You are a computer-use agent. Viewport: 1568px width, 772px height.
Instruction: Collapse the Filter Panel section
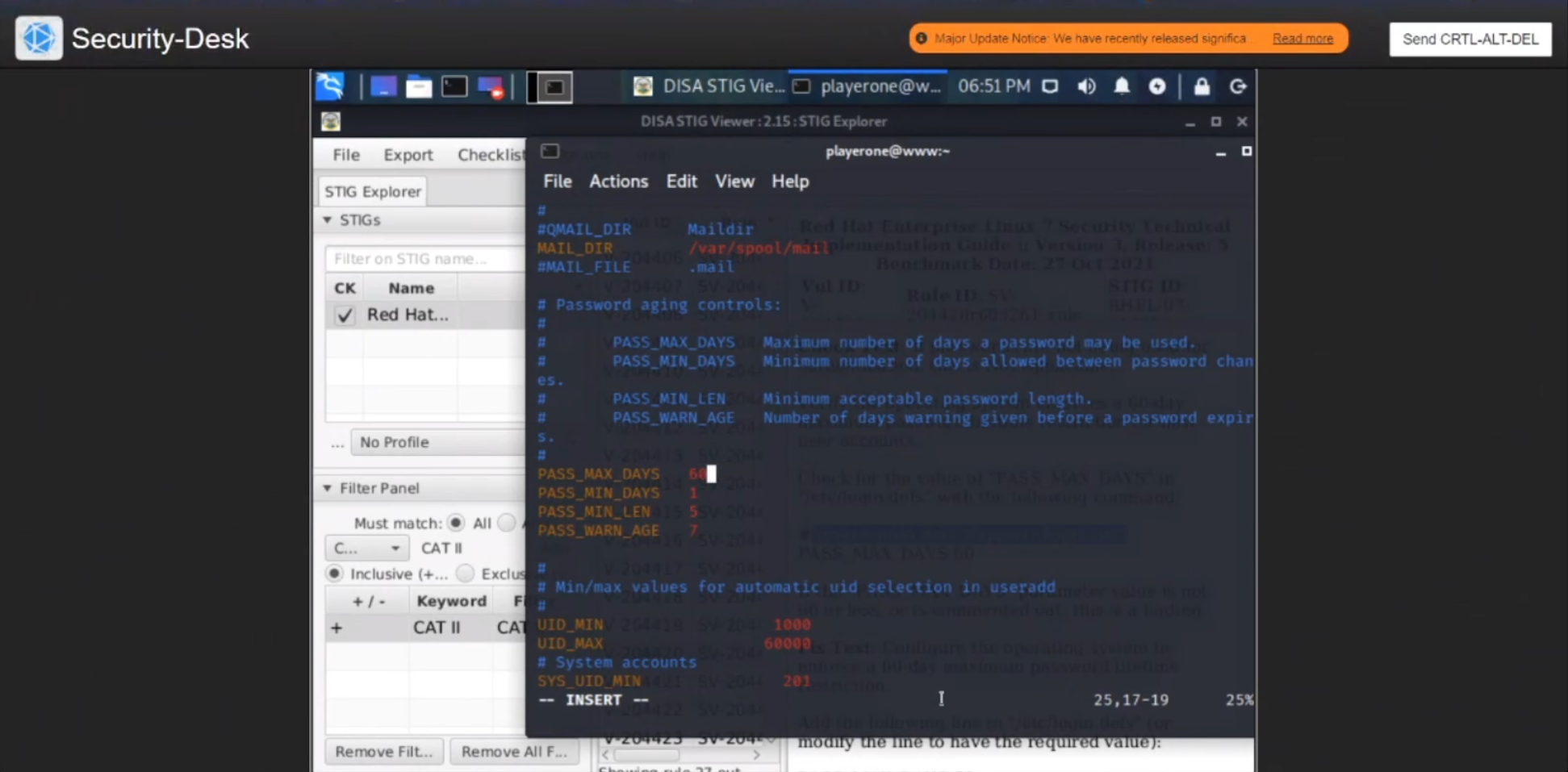coord(327,488)
